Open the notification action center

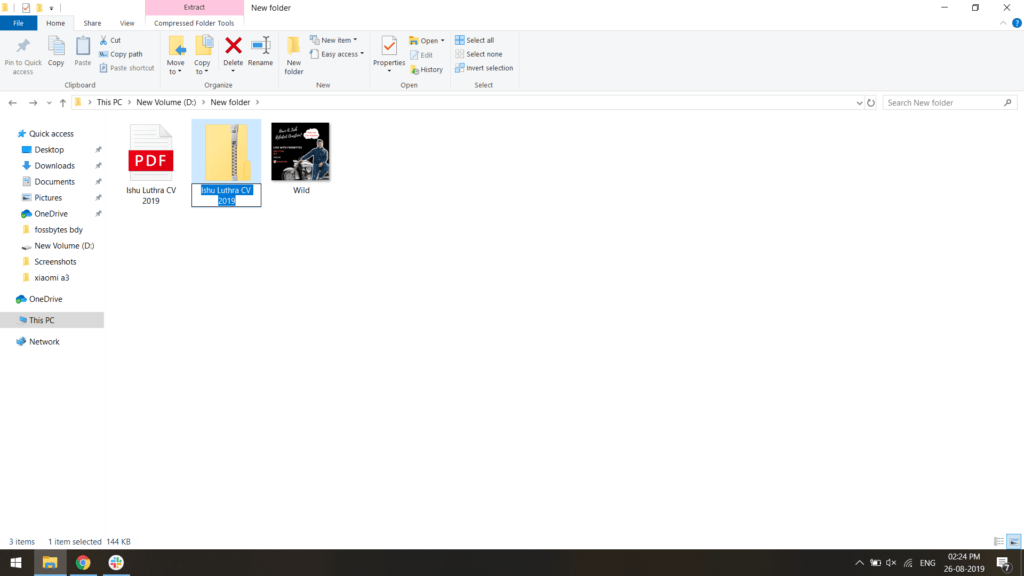(x=1004, y=563)
